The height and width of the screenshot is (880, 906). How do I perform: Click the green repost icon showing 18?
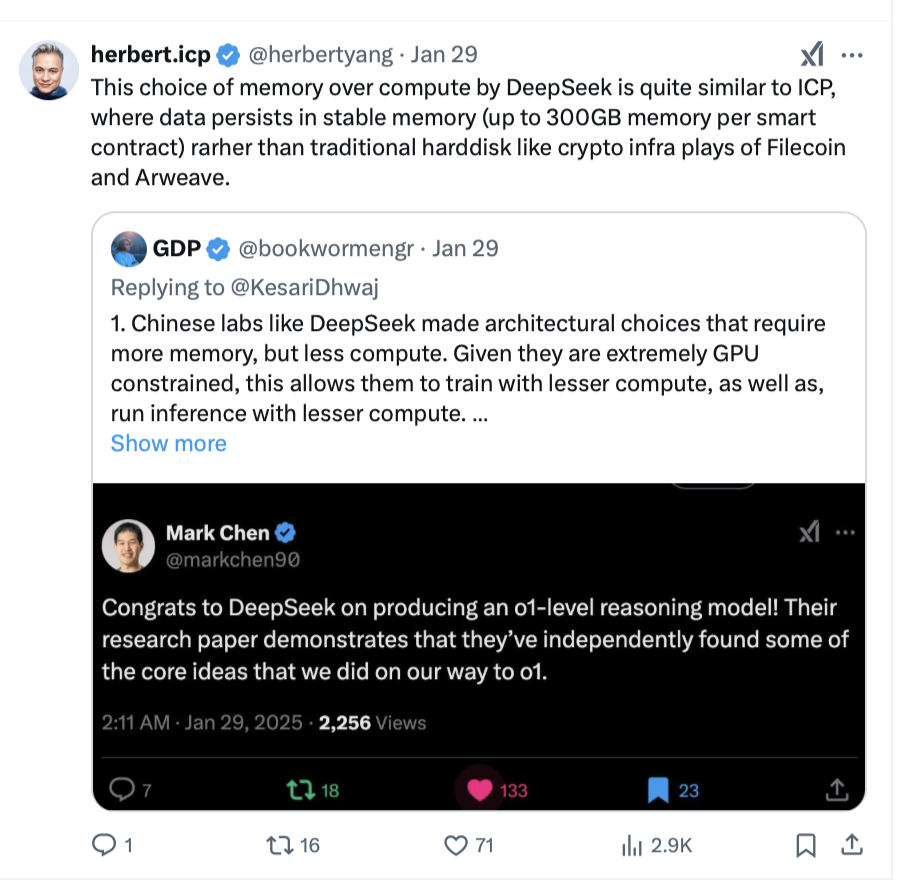298,790
